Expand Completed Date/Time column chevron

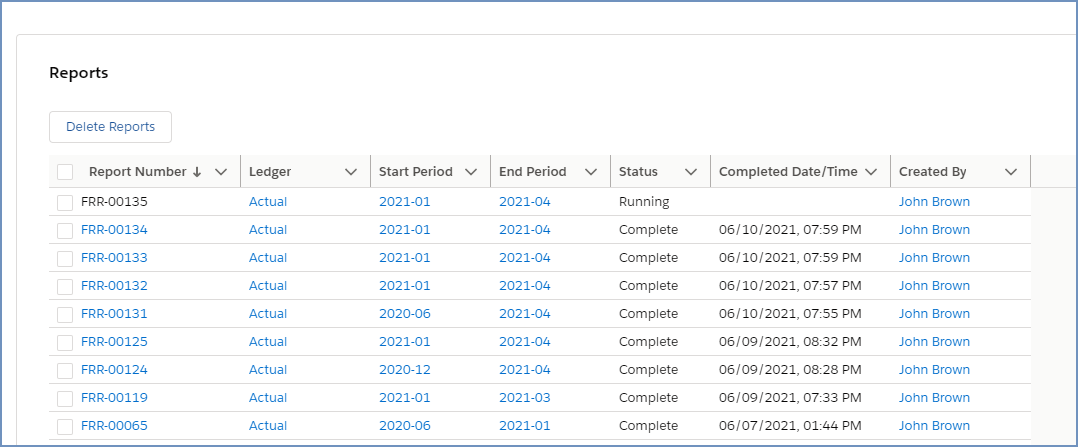pos(871,172)
